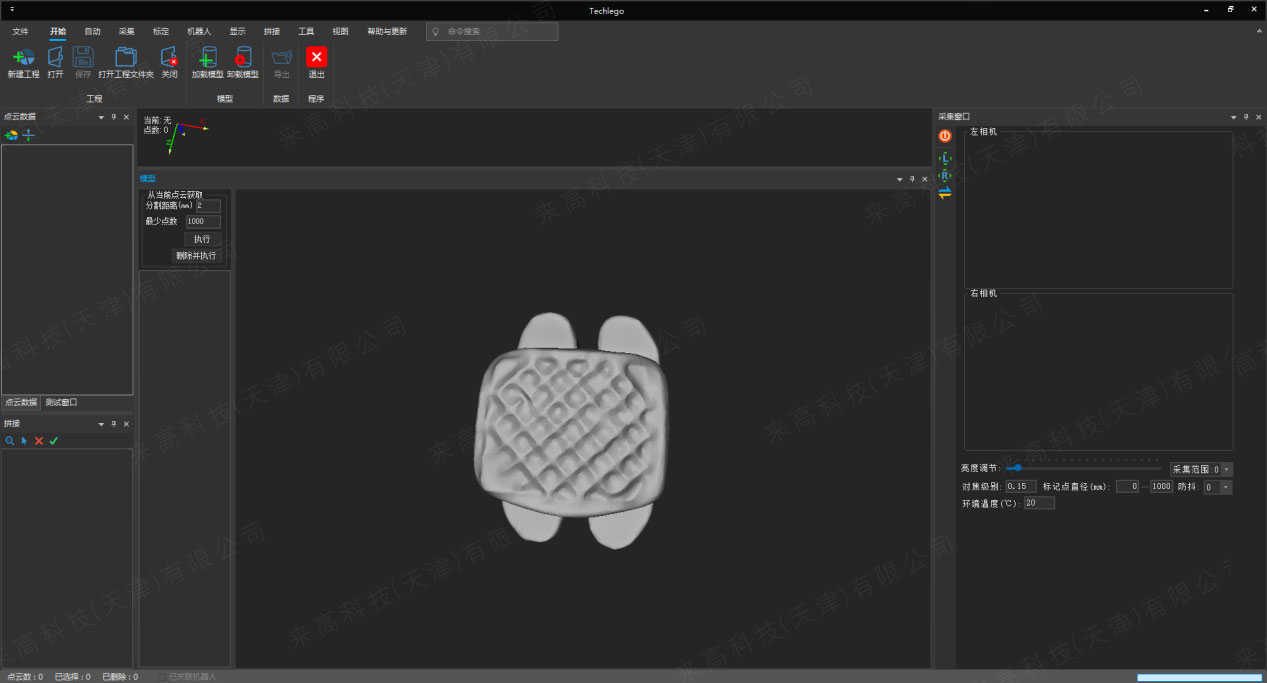Click the 执行 button

point(202,239)
